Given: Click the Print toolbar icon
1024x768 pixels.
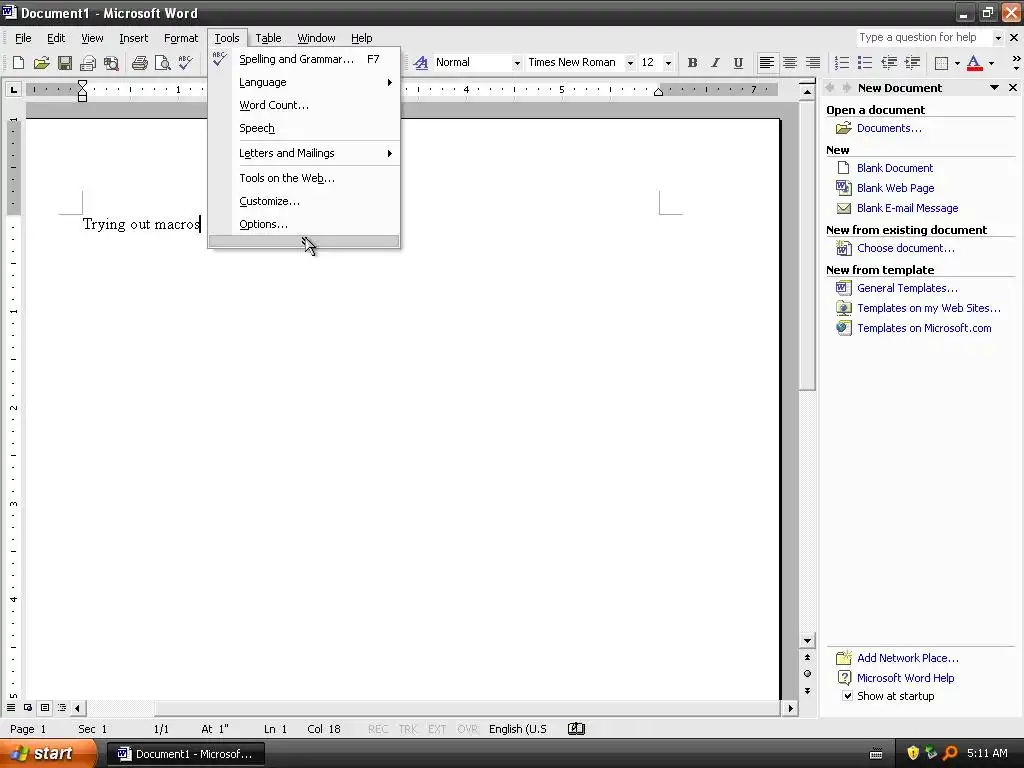Looking at the screenshot, I should click(140, 63).
